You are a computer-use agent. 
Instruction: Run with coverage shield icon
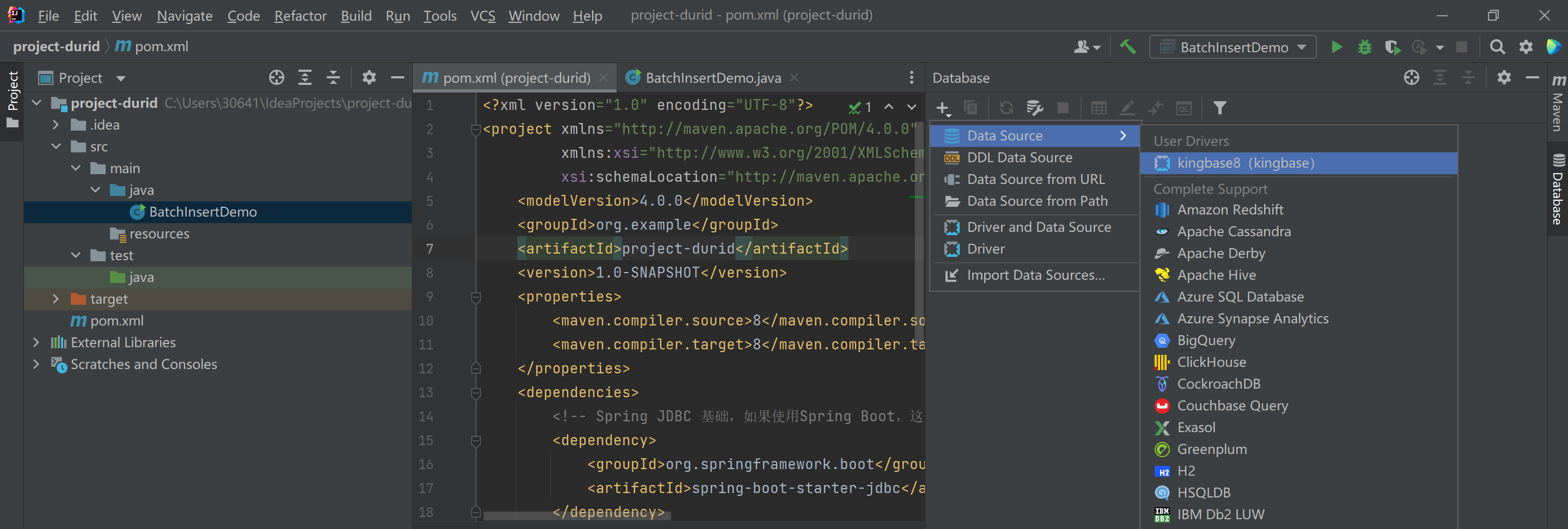(1392, 47)
